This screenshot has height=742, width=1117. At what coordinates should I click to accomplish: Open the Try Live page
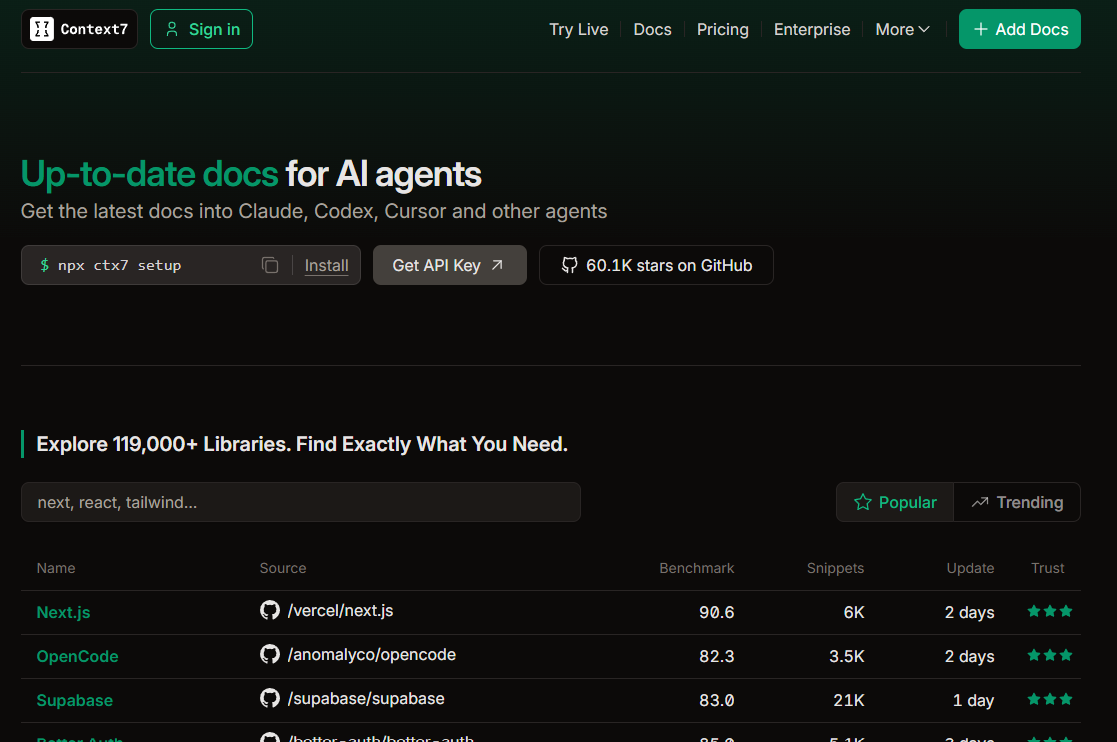[x=578, y=29]
